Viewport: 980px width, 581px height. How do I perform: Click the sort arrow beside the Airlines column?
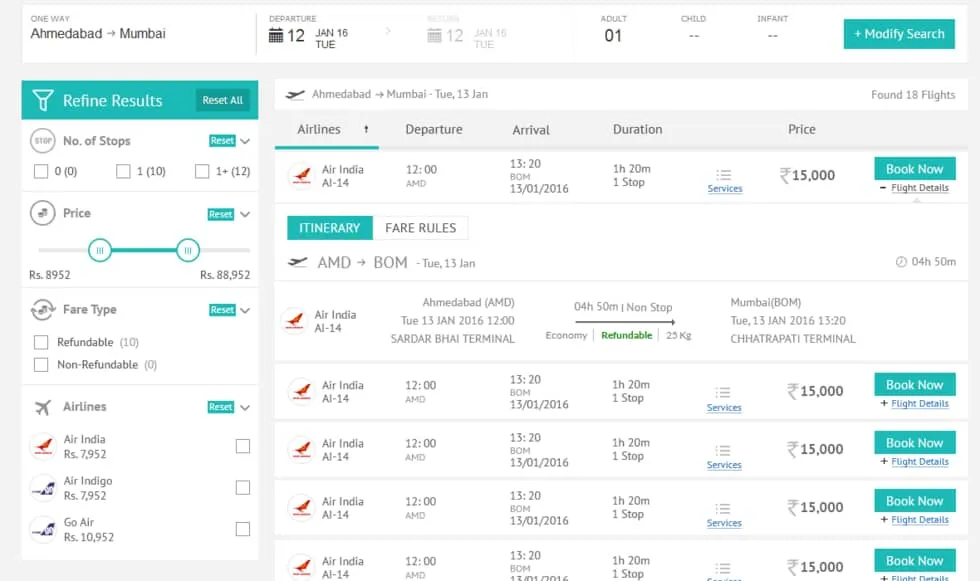tap(366, 129)
